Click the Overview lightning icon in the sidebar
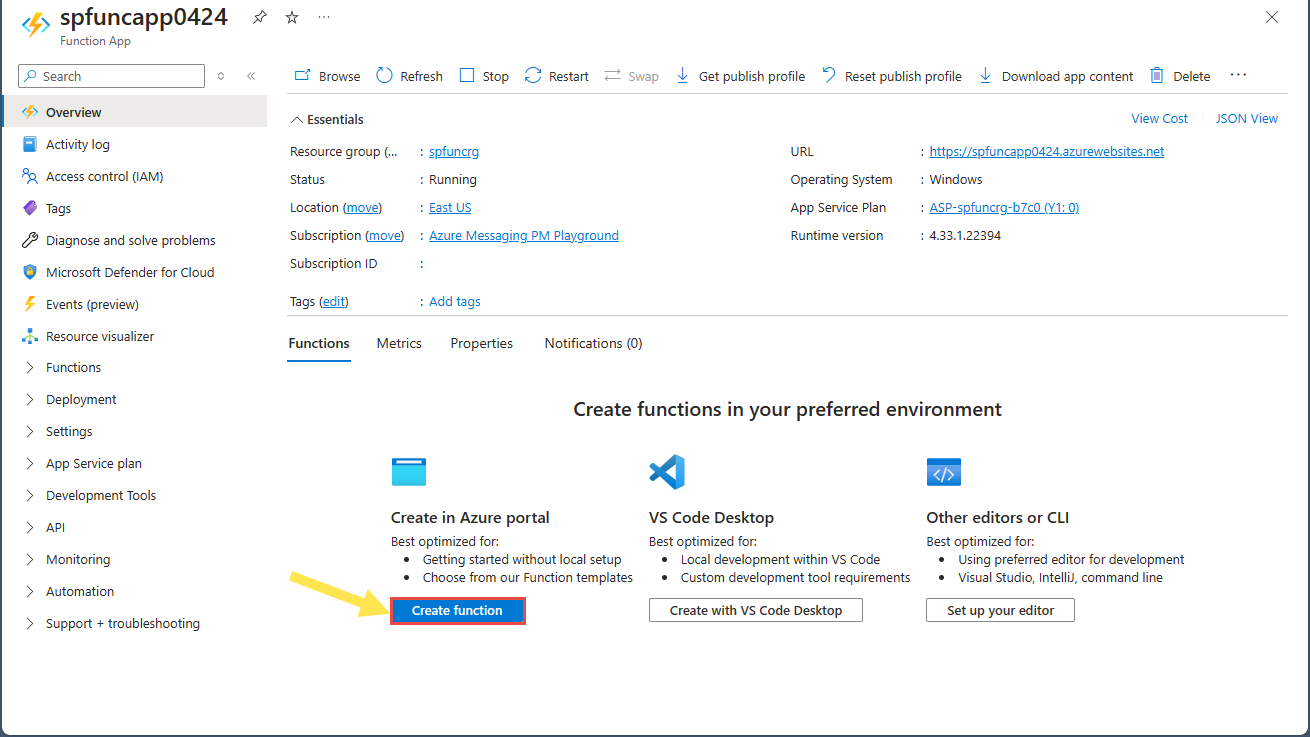This screenshot has height=737, width=1310. 30,112
